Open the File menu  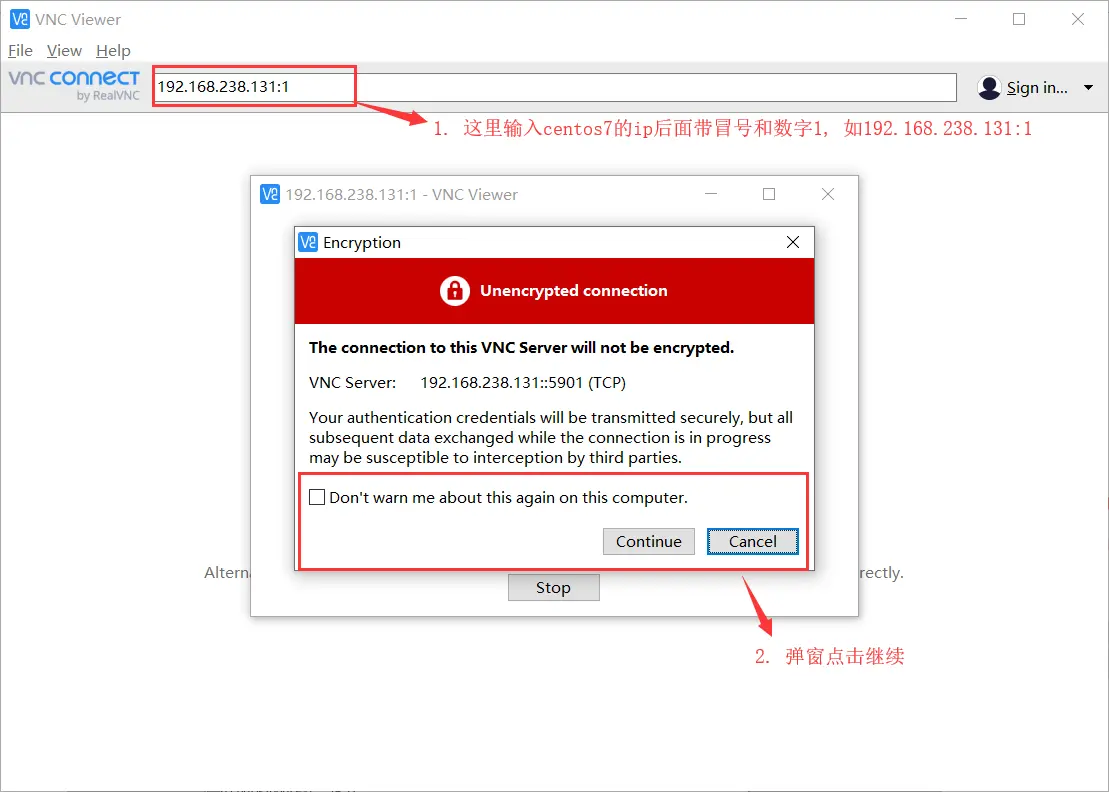[21, 51]
